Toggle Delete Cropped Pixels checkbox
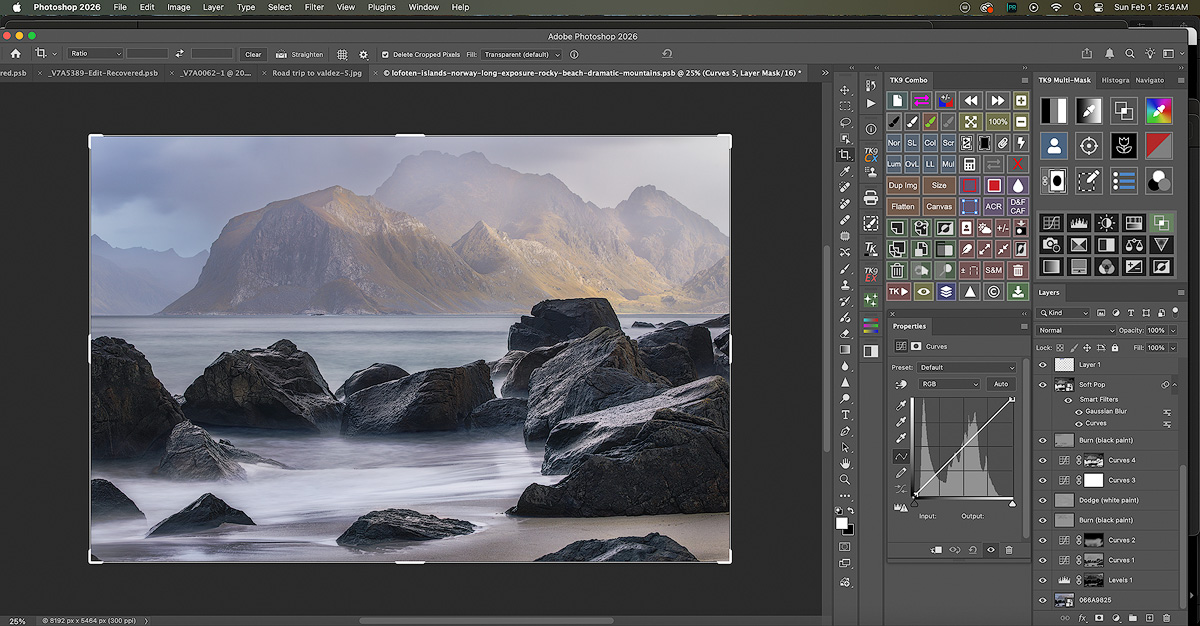1200x626 pixels. [385, 54]
